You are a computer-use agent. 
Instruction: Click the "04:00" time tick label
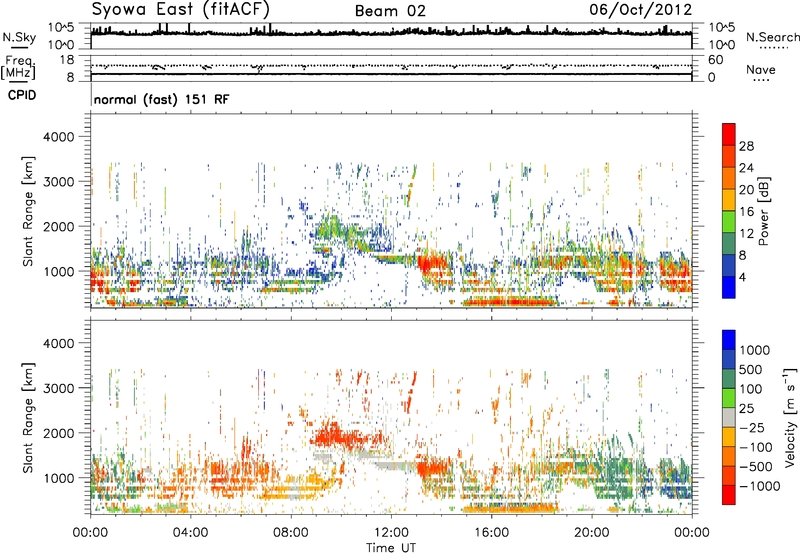point(190,533)
